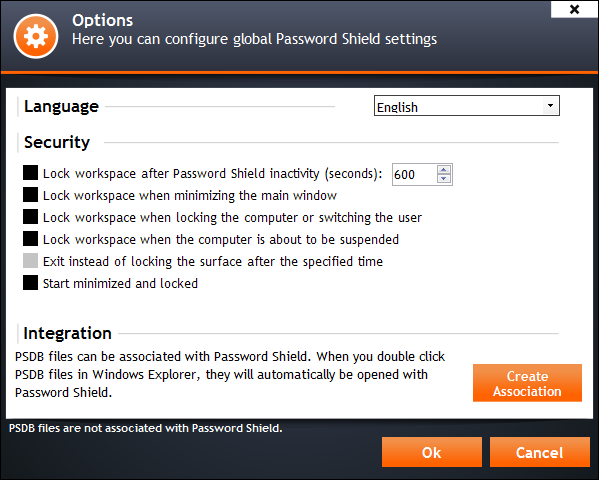
Task: Toggle Start minimized and locked checkbox
Action: point(31,283)
